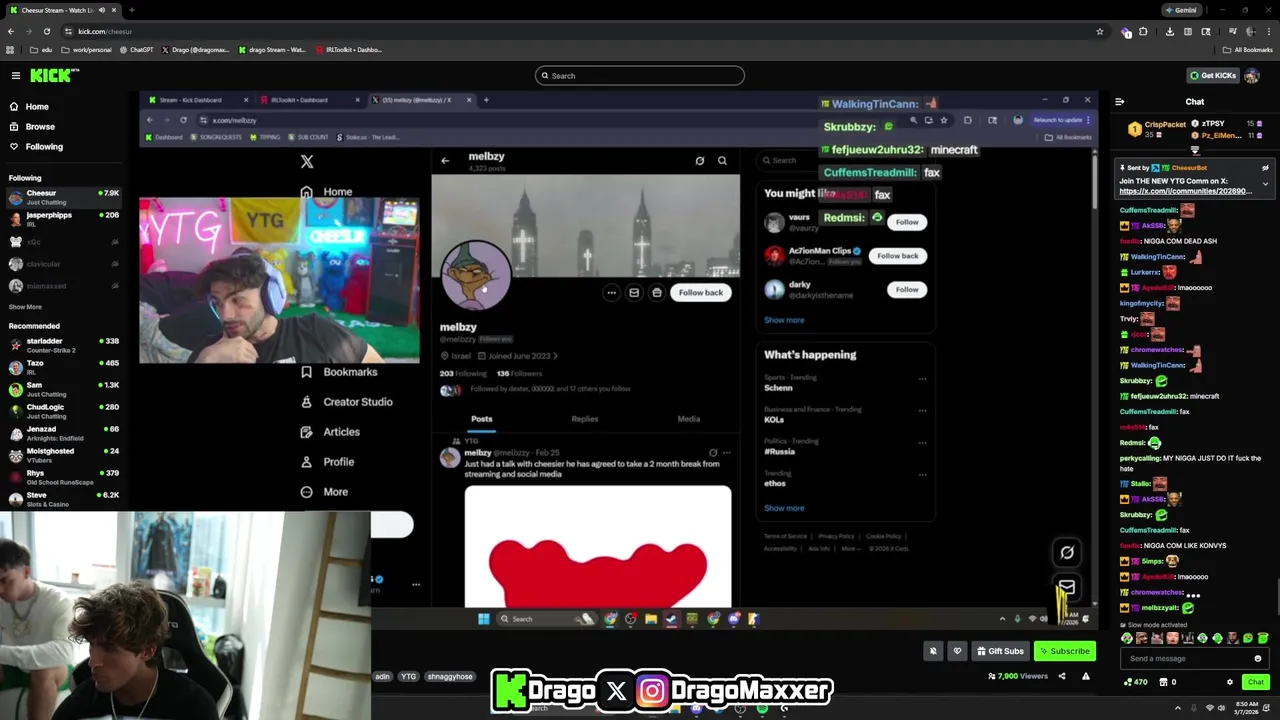Viewport: 1280px width, 720px height.
Task: Open the Kick hamburger menu
Action: click(x=16, y=75)
